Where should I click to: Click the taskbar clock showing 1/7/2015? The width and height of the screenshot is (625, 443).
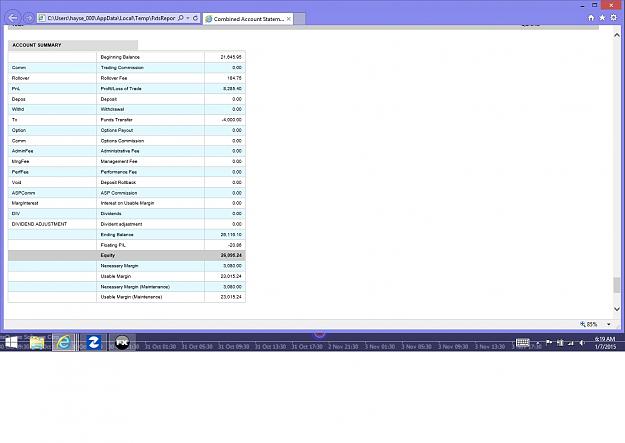click(605, 343)
